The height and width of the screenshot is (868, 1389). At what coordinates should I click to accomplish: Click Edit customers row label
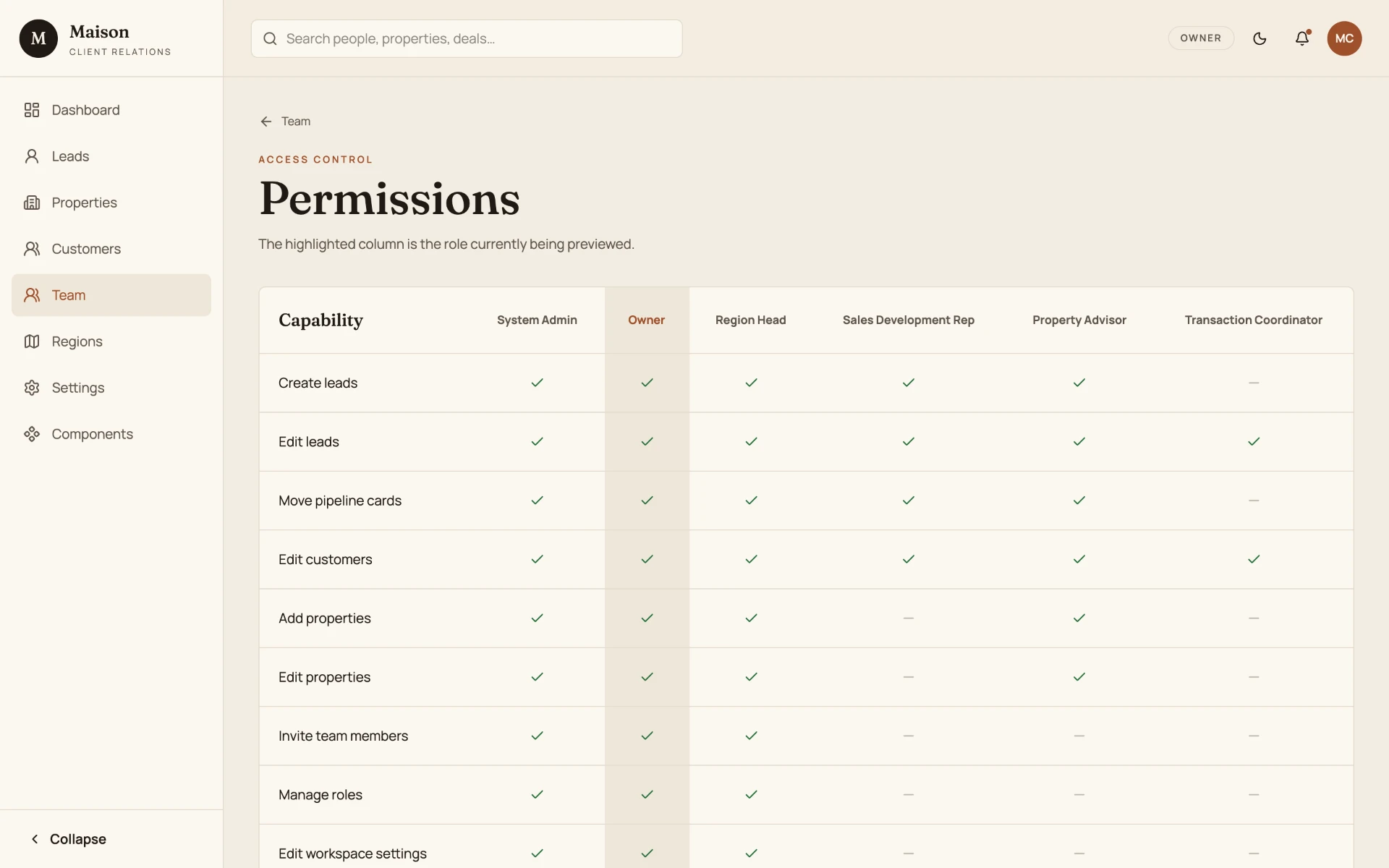tap(326, 559)
